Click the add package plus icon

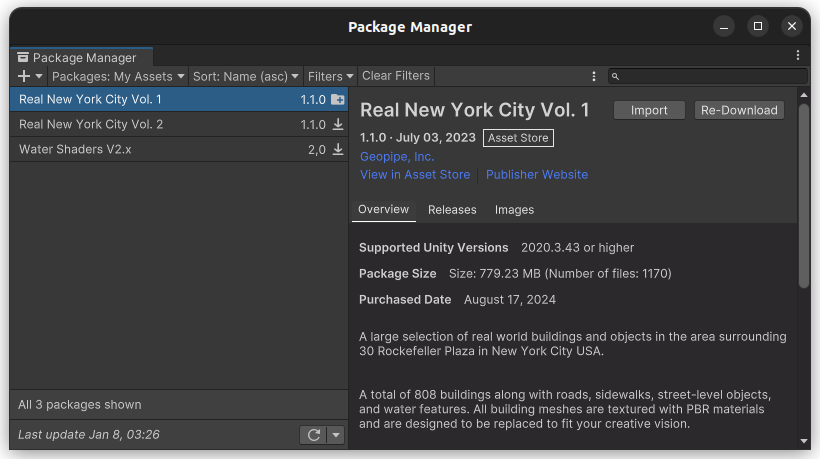[24, 76]
